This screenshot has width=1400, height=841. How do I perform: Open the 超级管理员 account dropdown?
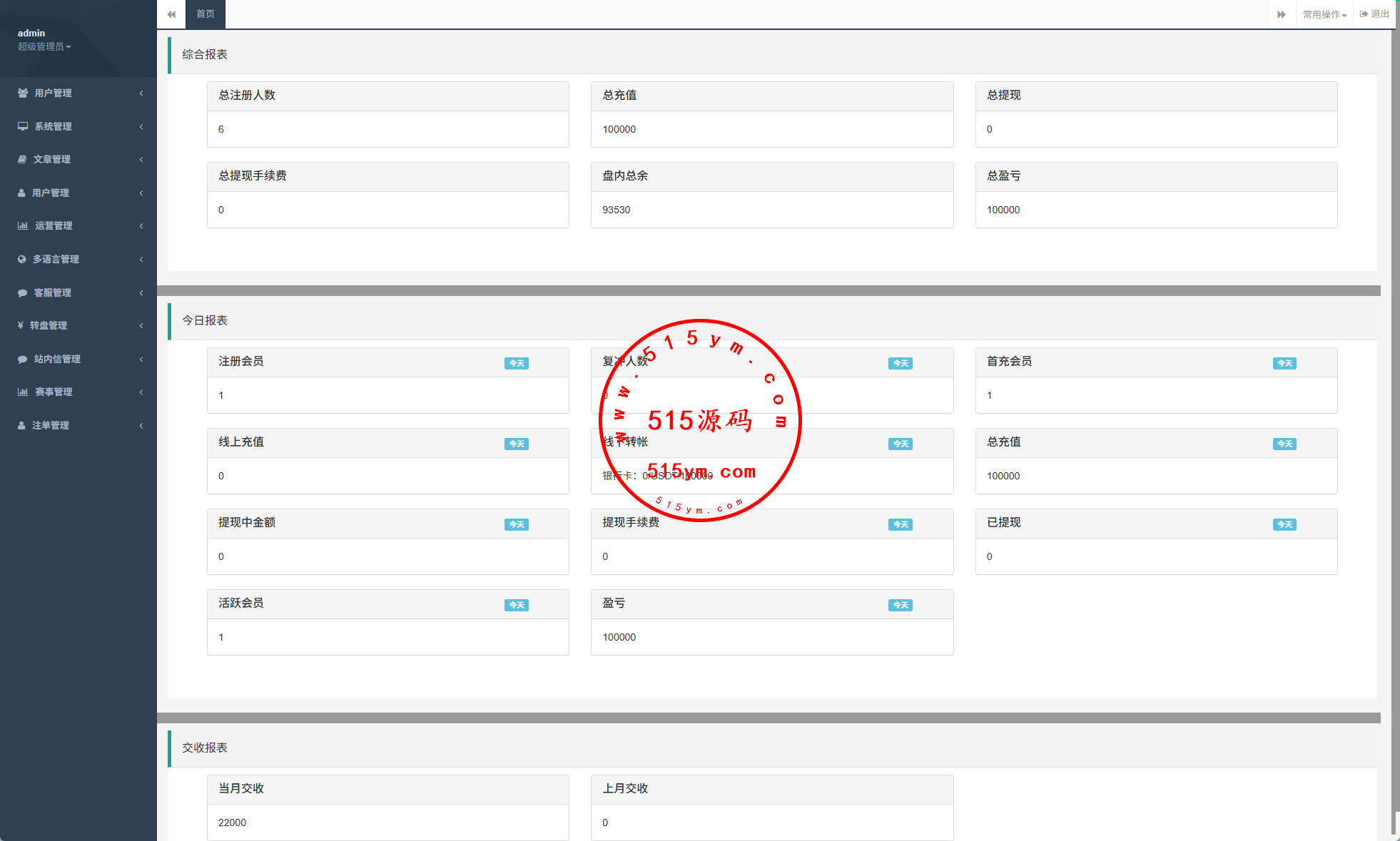point(44,46)
